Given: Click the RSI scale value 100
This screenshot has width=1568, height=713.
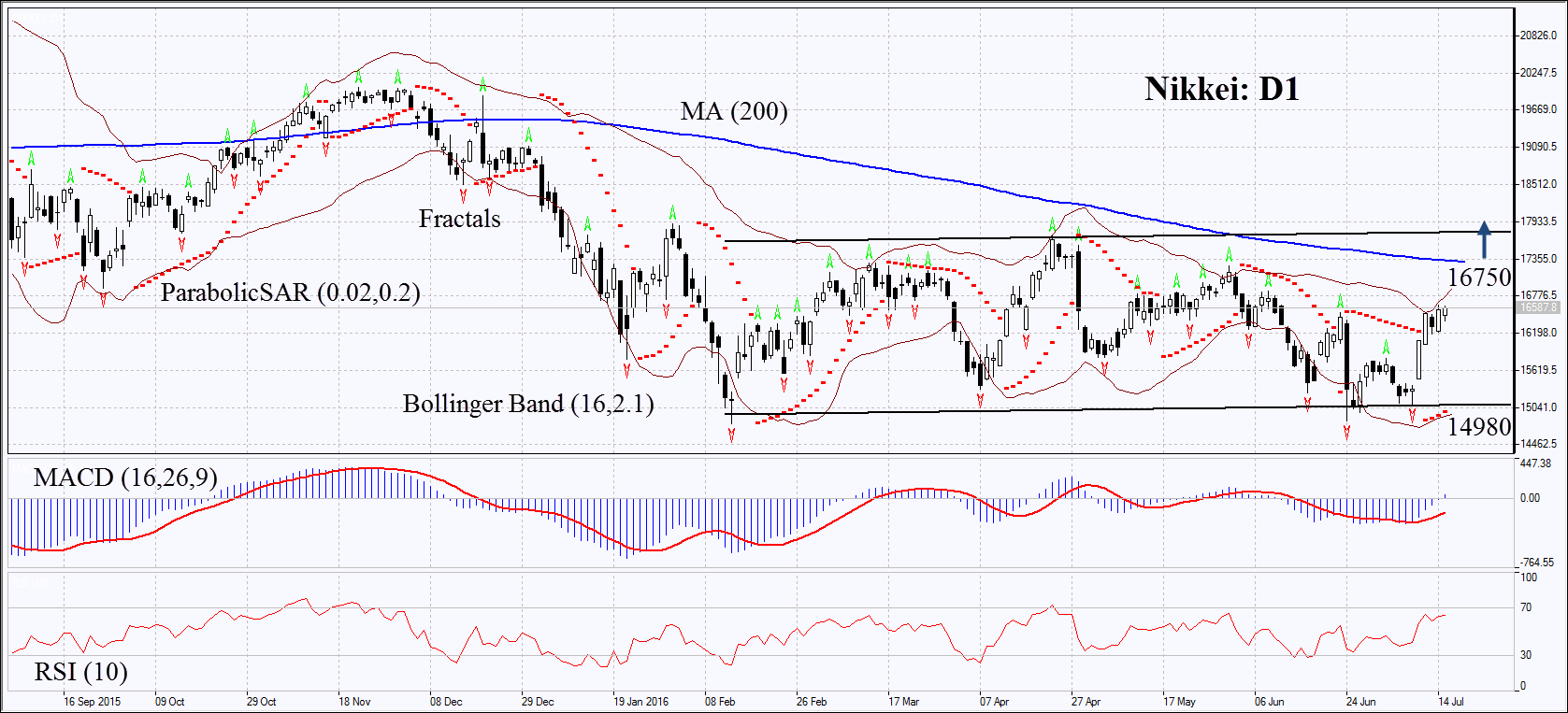Looking at the screenshot, I should 1529,578.
